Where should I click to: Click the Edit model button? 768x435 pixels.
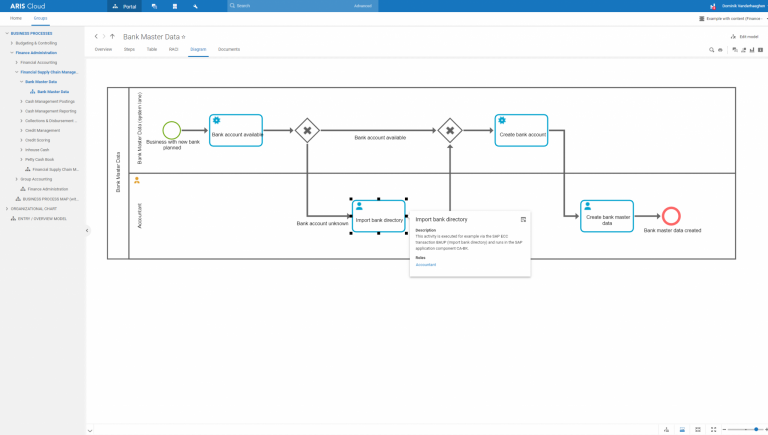[x=745, y=36]
